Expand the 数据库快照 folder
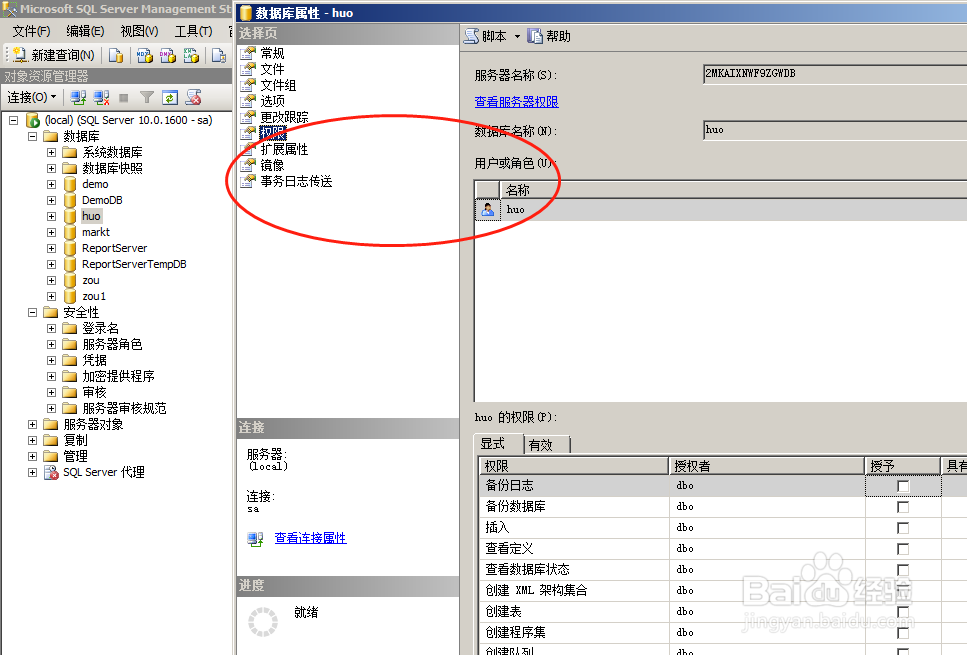This screenshot has height=655, width=967. [51, 168]
